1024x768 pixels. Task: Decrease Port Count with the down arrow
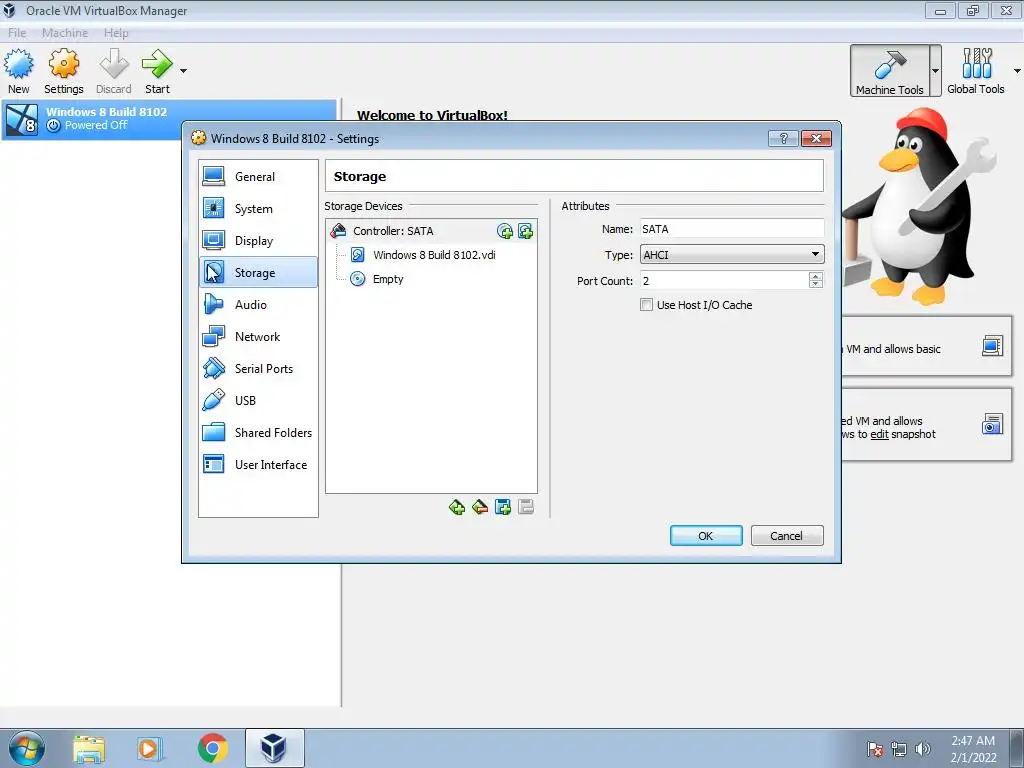pyautogui.click(x=816, y=285)
